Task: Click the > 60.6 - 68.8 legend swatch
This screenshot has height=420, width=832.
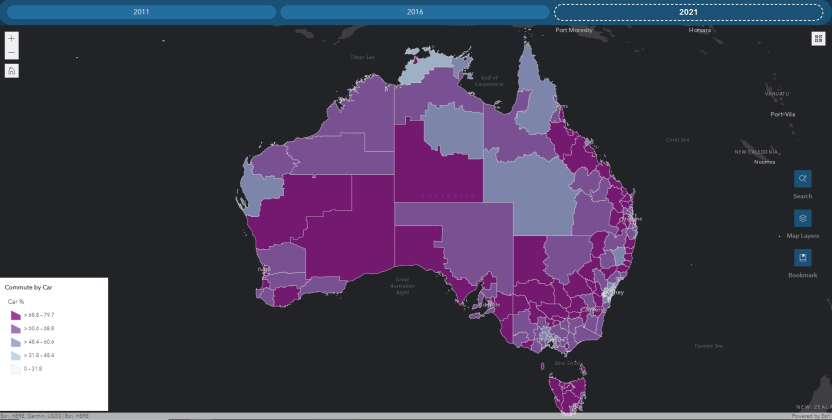Action: [14, 328]
